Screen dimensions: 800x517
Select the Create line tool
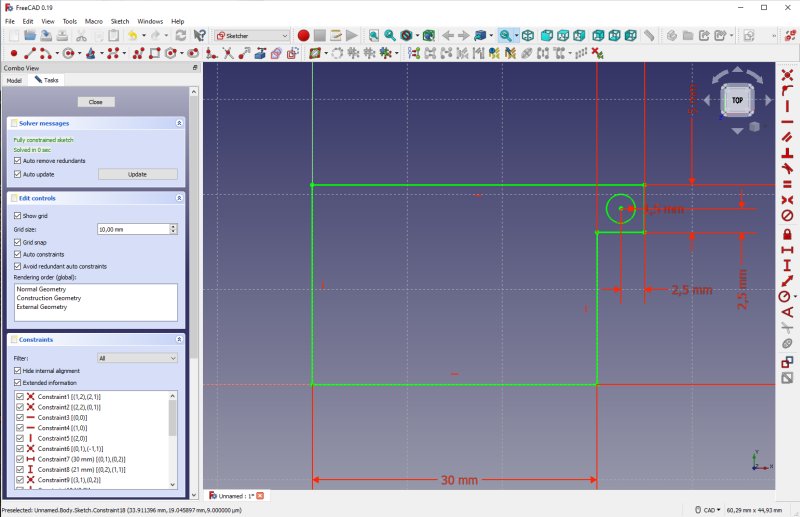click(x=30, y=53)
